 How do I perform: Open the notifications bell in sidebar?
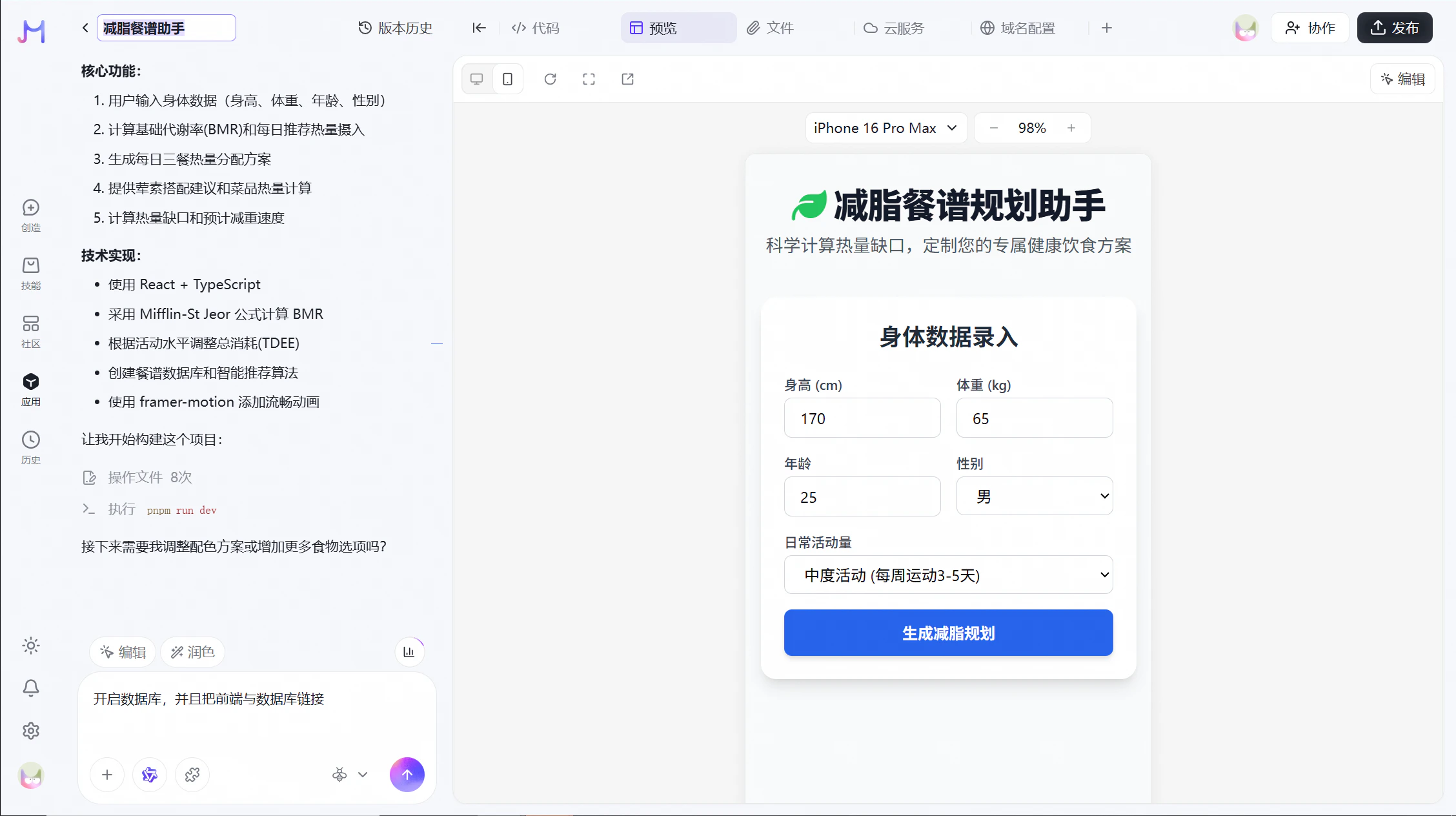pos(31,688)
